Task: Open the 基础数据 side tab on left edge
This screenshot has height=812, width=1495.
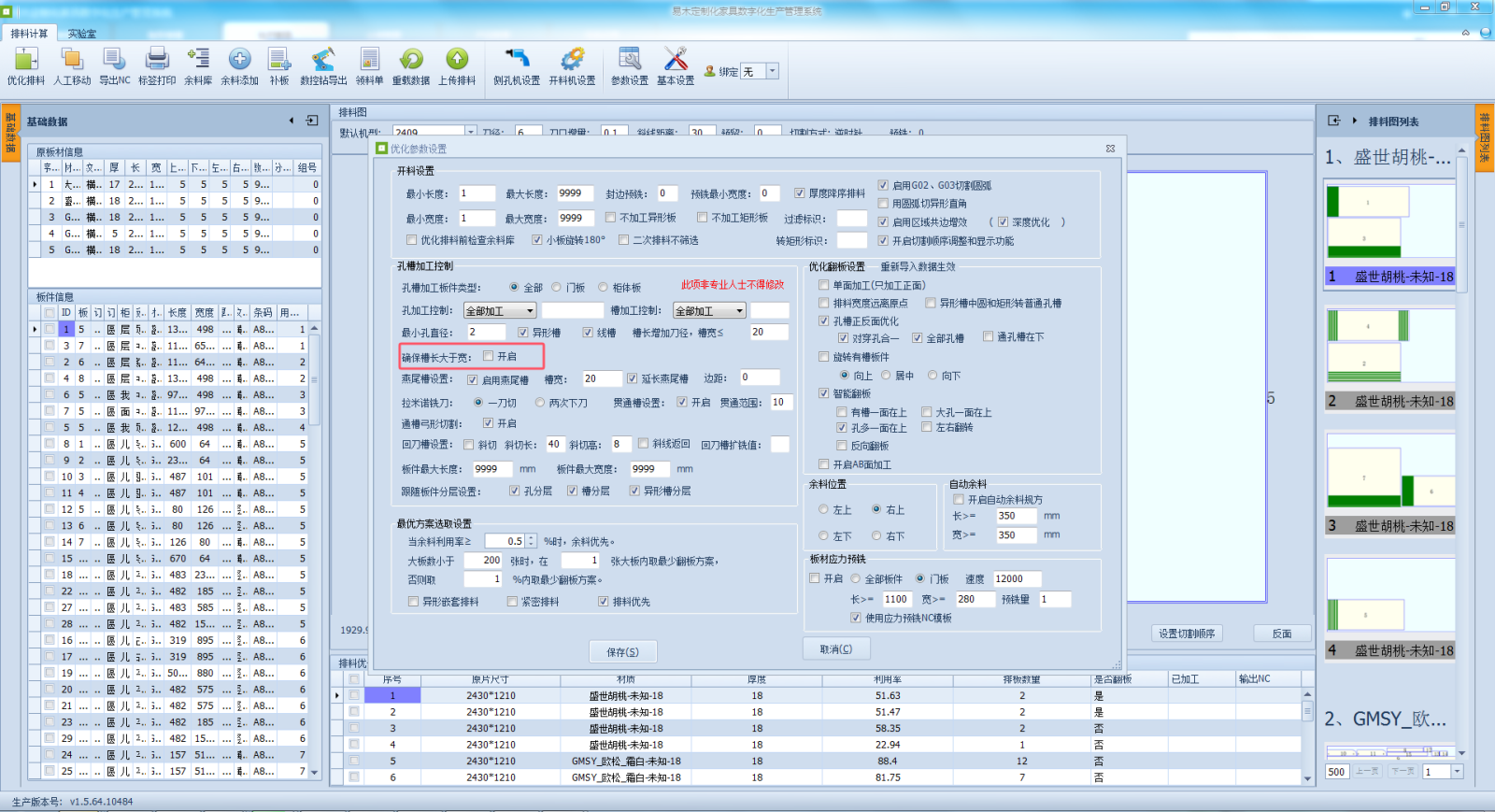Action: [10, 134]
